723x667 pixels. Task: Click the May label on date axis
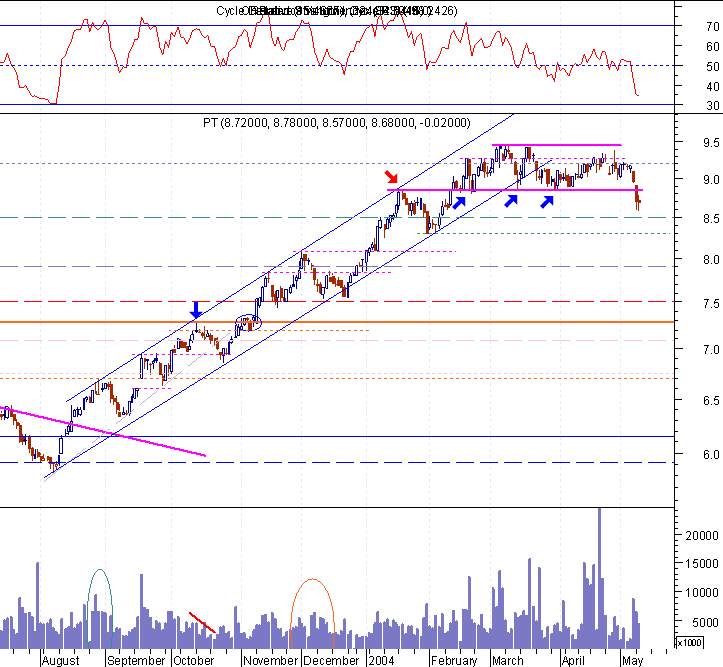pos(632,661)
